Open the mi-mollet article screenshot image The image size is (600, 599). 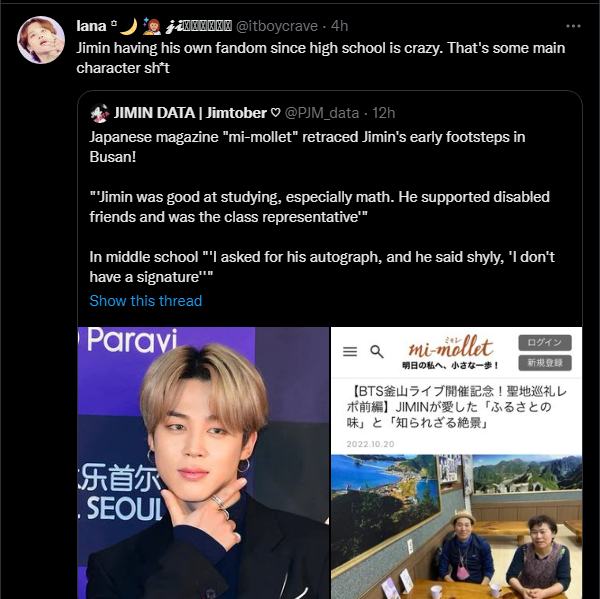457,463
